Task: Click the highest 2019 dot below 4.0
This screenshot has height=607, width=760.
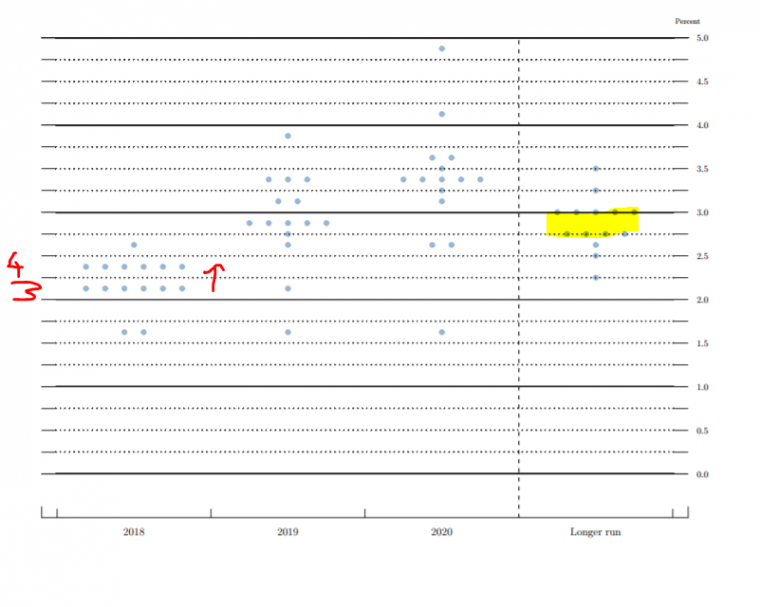Action: pyautogui.click(x=288, y=136)
